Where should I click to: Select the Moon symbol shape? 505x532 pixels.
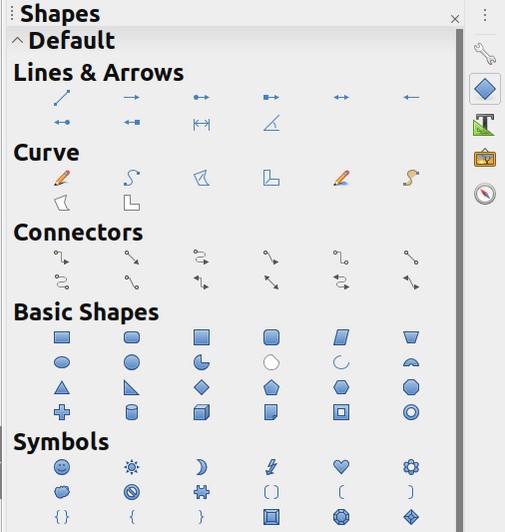tap(202, 467)
